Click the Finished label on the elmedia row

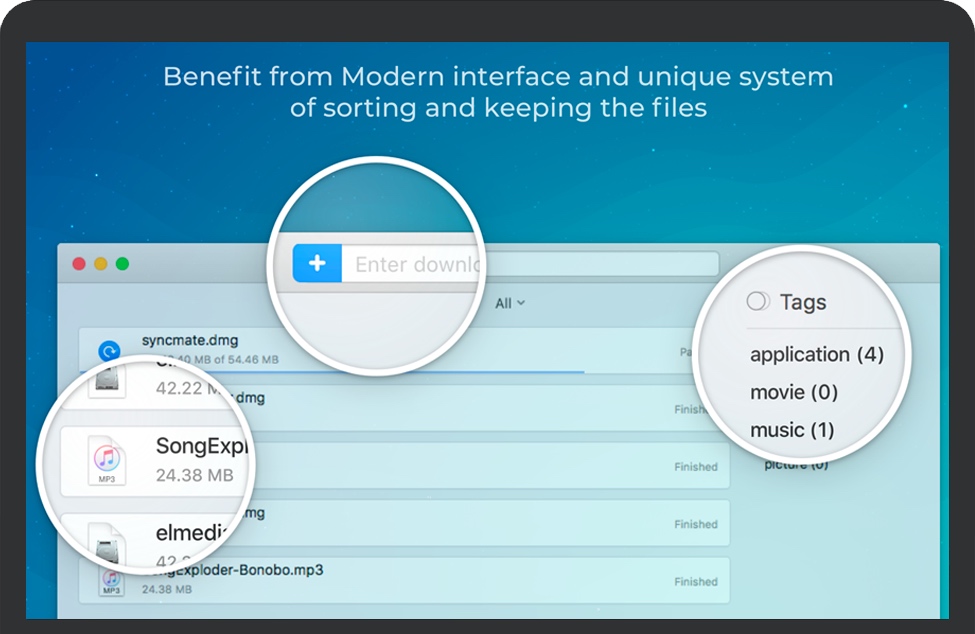click(x=696, y=523)
